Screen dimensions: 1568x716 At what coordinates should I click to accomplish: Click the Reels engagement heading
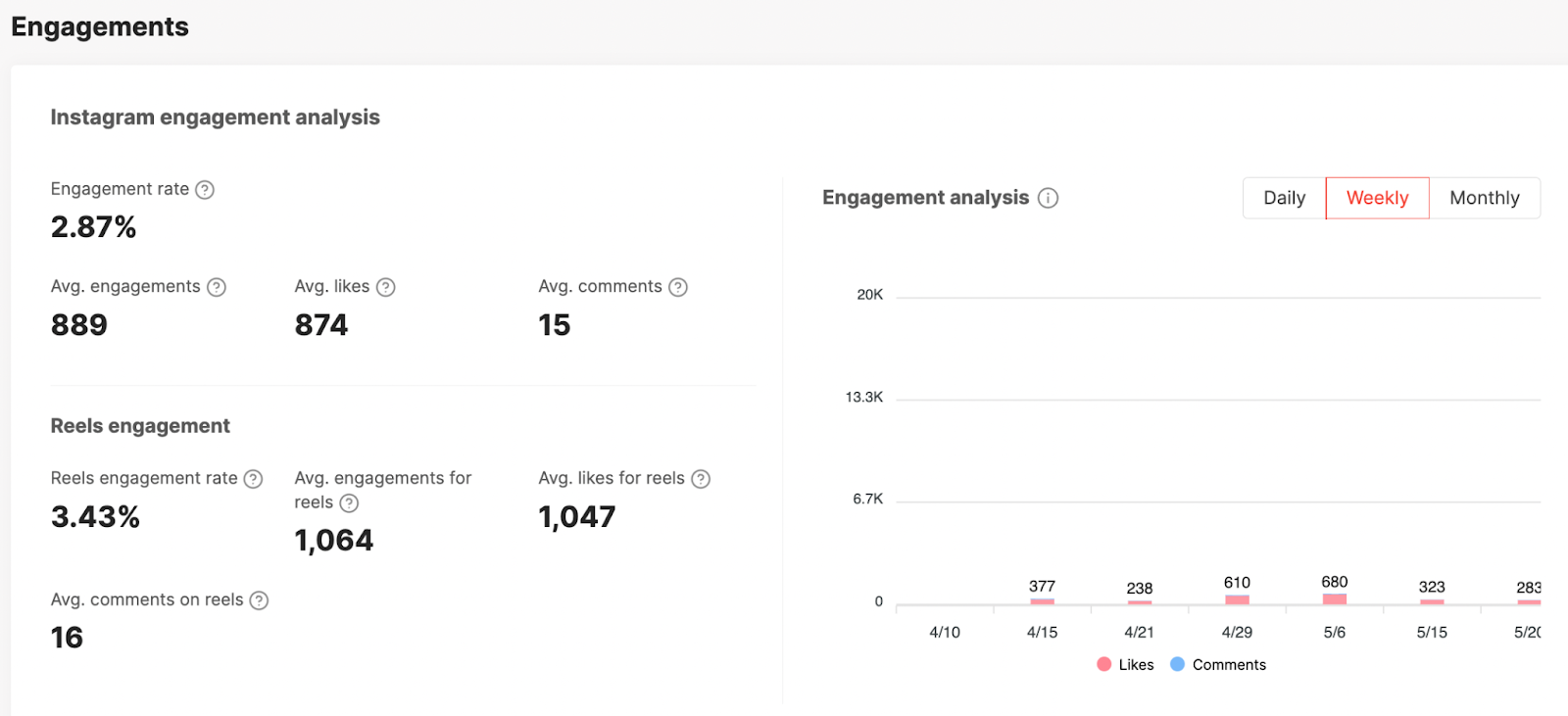(x=140, y=426)
